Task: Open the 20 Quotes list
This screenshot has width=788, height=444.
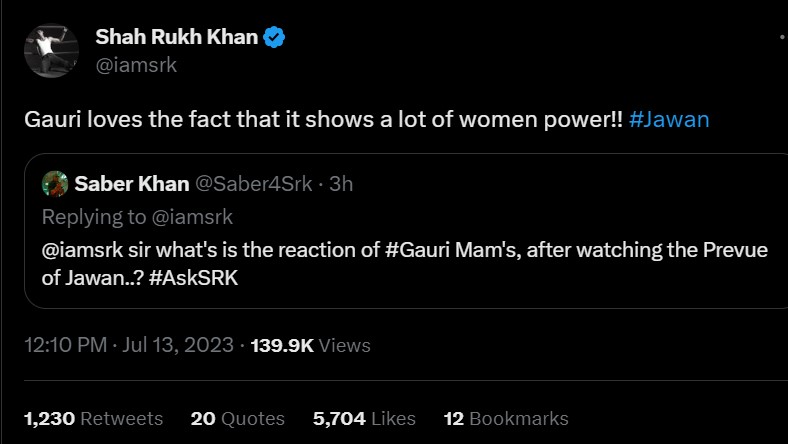Action: 238,418
